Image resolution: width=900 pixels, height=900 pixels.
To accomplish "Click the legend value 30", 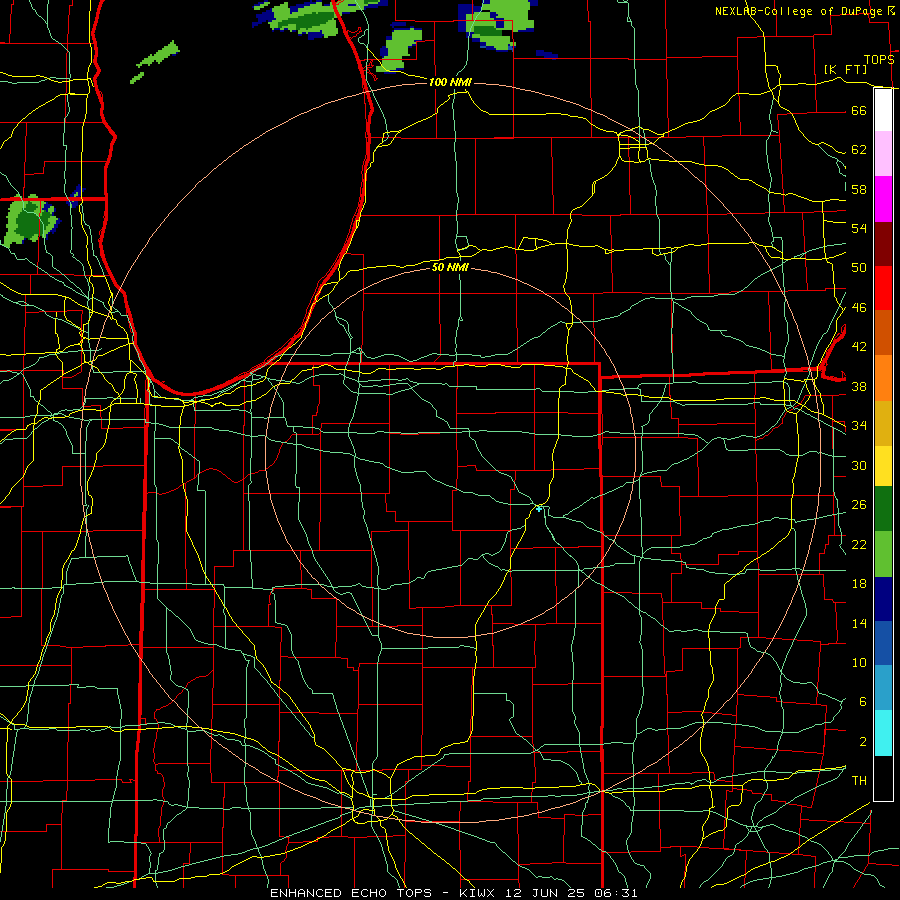I will coord(859,465).
